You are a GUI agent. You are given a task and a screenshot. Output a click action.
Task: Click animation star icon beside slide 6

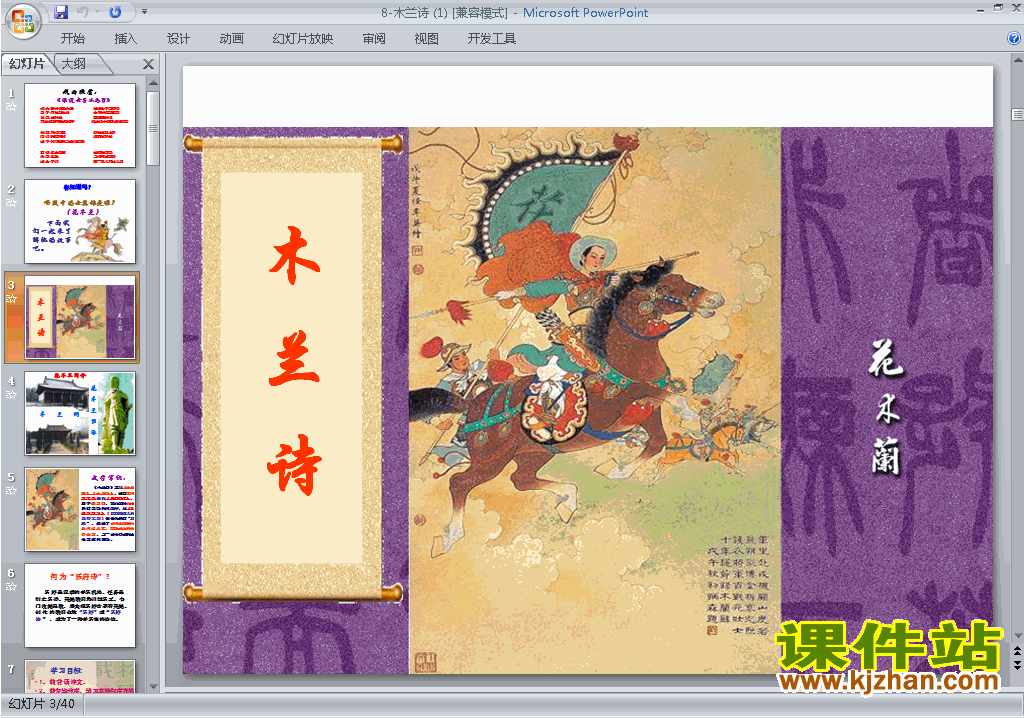click(x=11, y=587)
